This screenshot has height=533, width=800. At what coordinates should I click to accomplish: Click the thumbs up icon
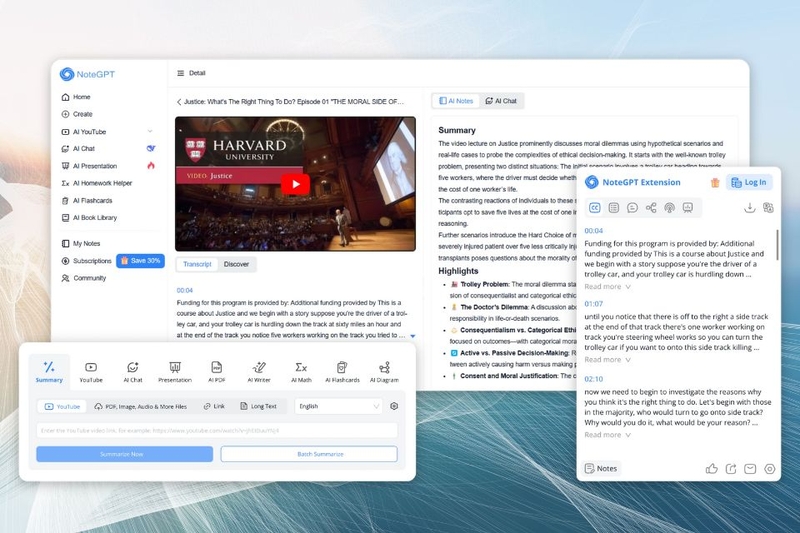point(712,469)
